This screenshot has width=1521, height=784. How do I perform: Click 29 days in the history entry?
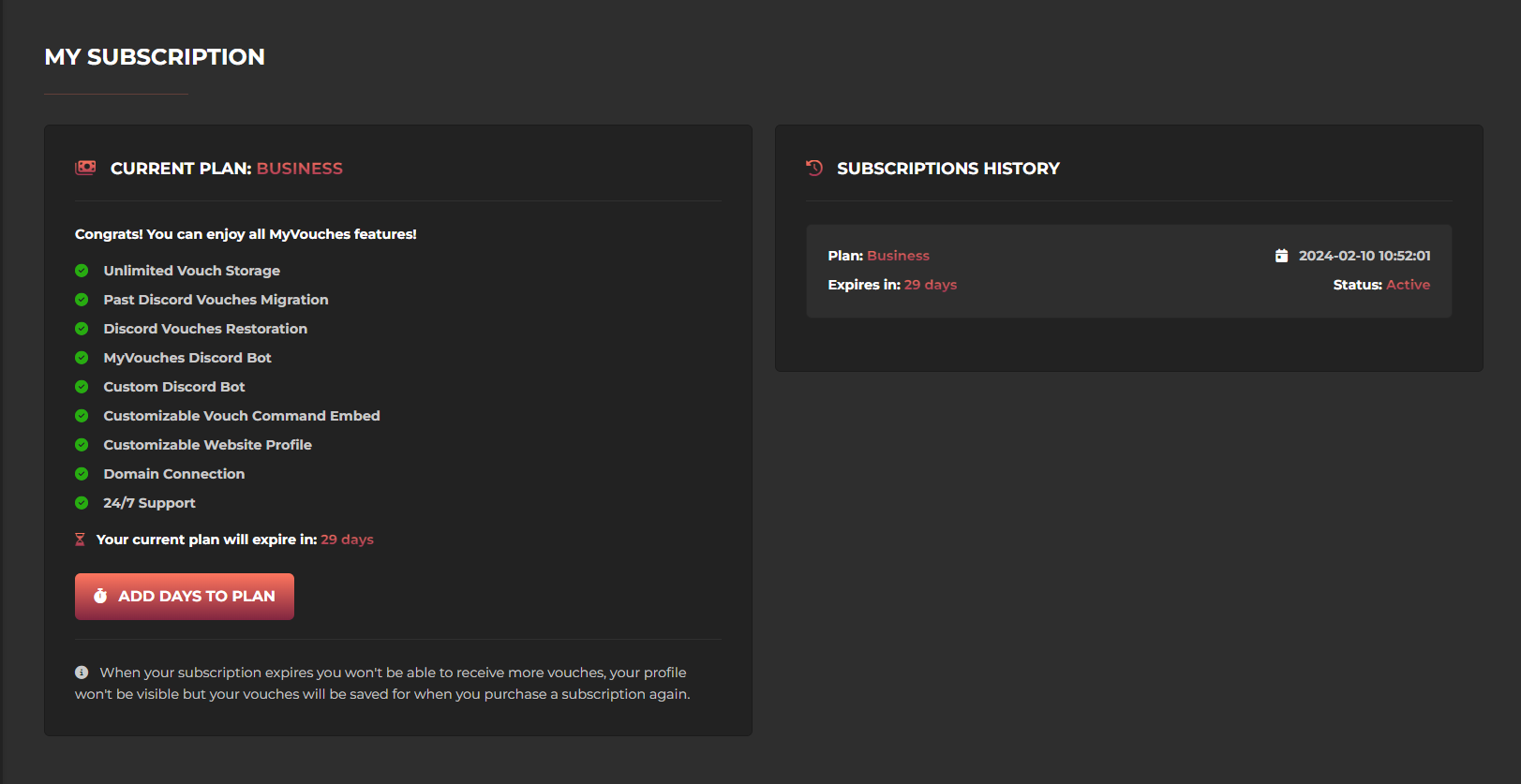pos(930,285)
